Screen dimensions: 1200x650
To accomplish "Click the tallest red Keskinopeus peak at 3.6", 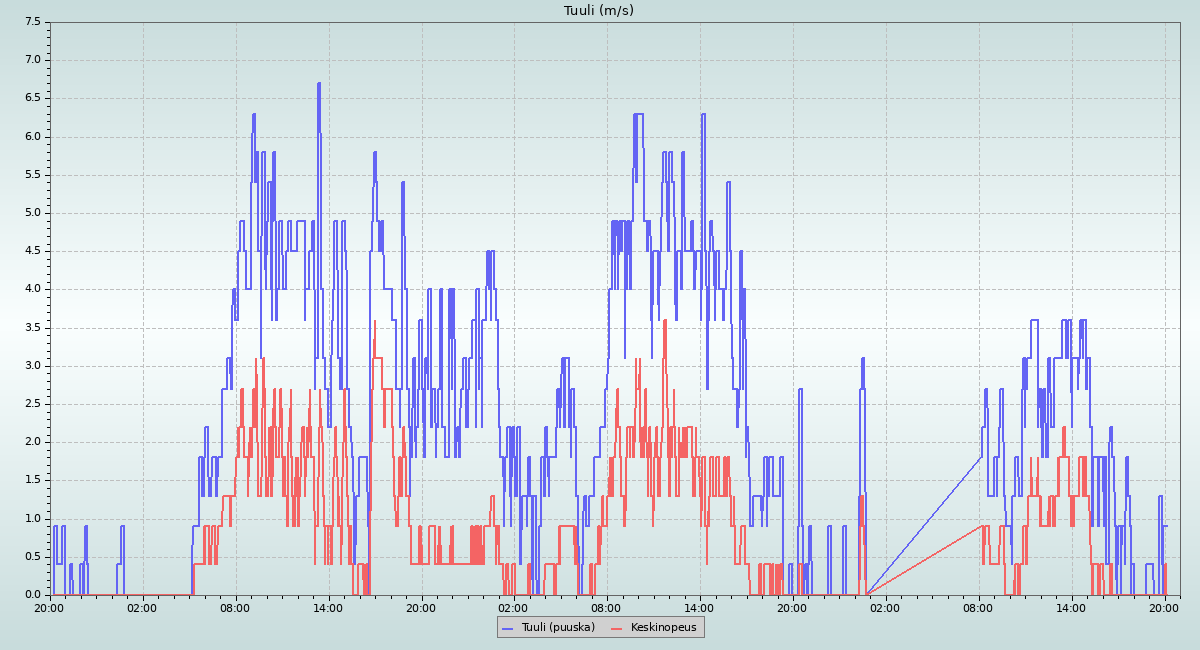I will [x=375, y=322].
